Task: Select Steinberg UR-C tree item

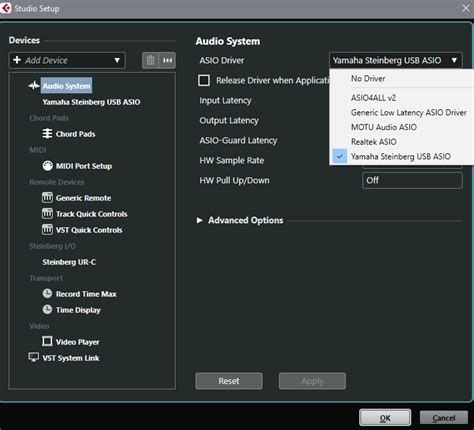Action: (69, 262)
